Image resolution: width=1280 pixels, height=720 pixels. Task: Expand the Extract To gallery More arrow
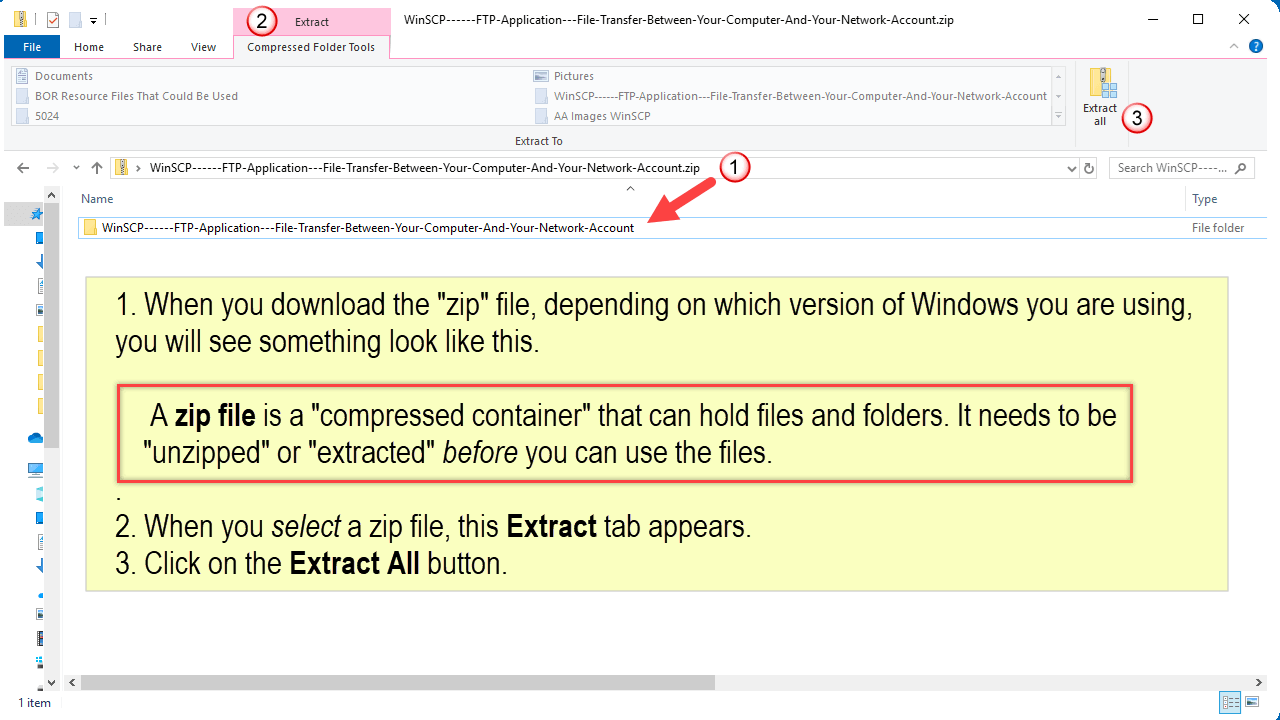1058,116
